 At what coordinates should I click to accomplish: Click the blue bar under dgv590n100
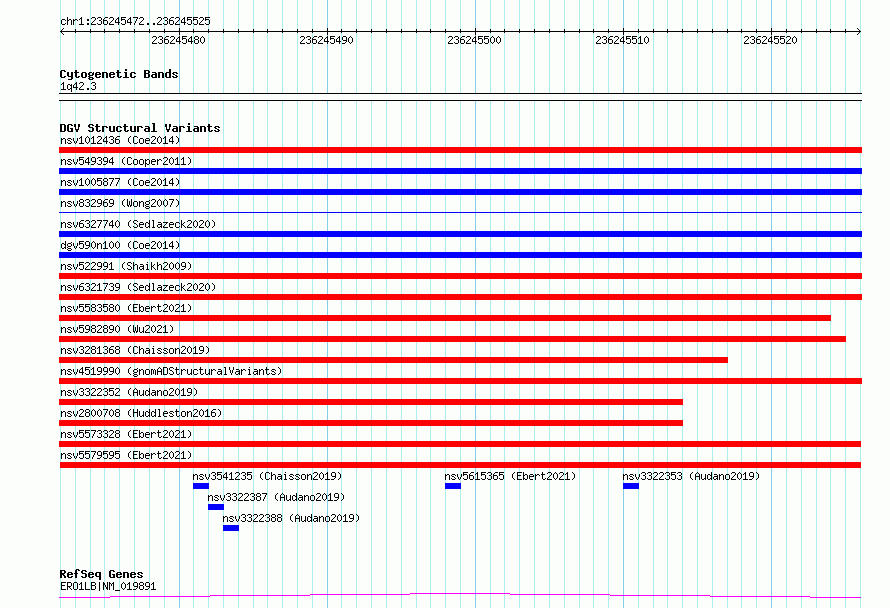click(460, 255)
